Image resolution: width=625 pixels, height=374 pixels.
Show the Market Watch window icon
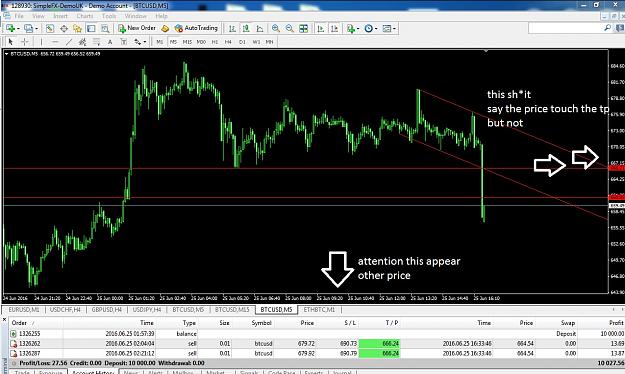[50, 28]
